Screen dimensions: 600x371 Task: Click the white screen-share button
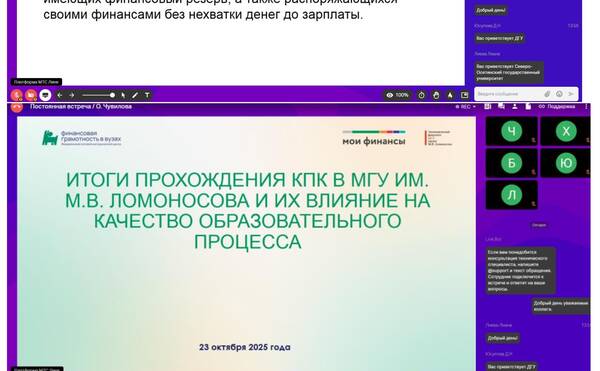[x=45, y=95]
